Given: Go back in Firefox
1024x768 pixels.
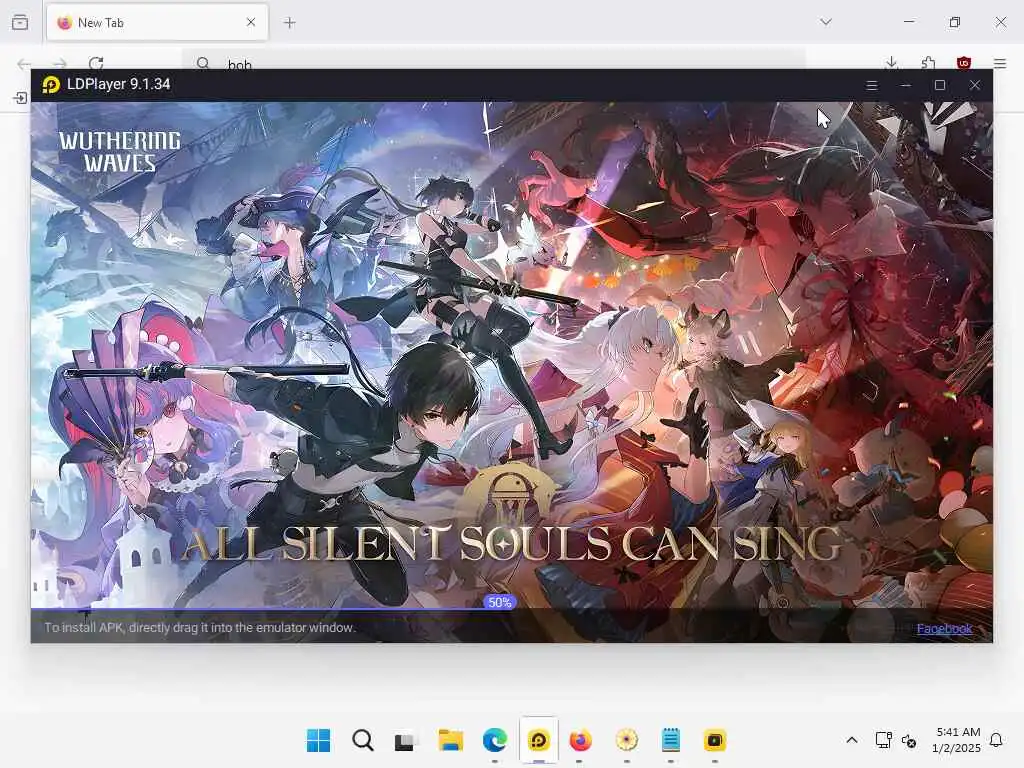Looking at the screenshot, I should pyautogui.click(x=24, y=63).
